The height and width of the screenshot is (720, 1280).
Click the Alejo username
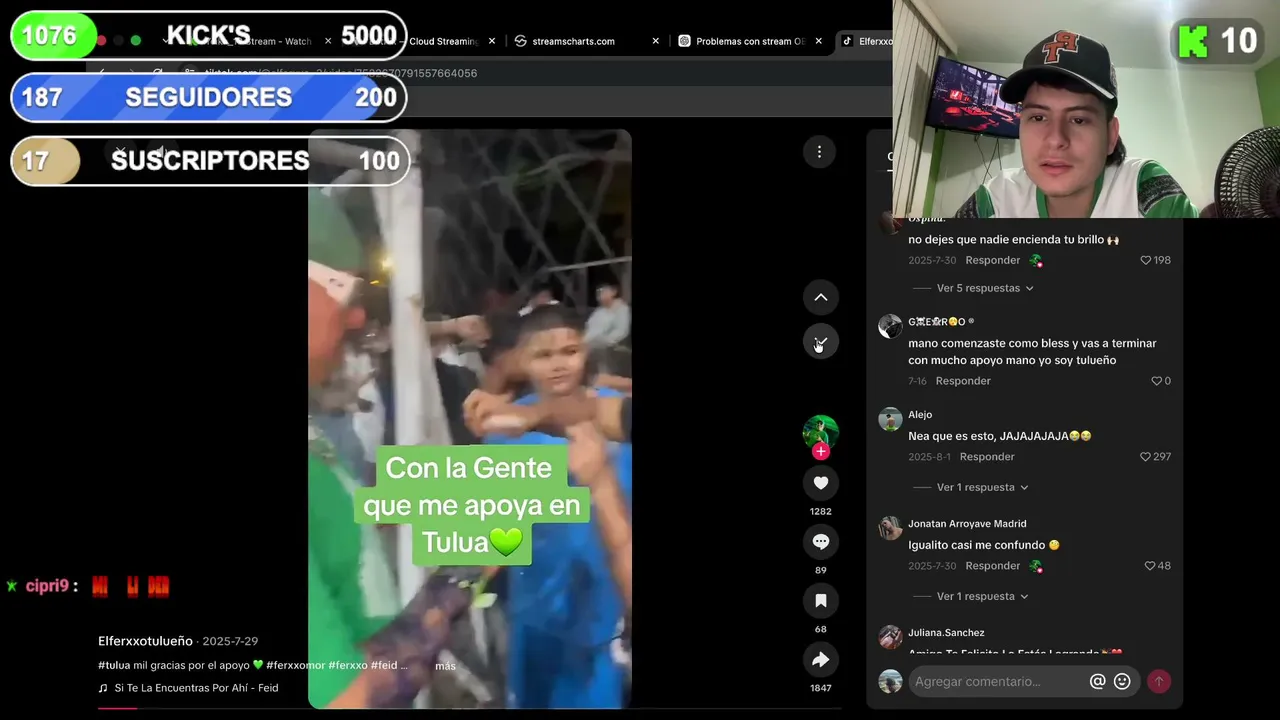920,415
